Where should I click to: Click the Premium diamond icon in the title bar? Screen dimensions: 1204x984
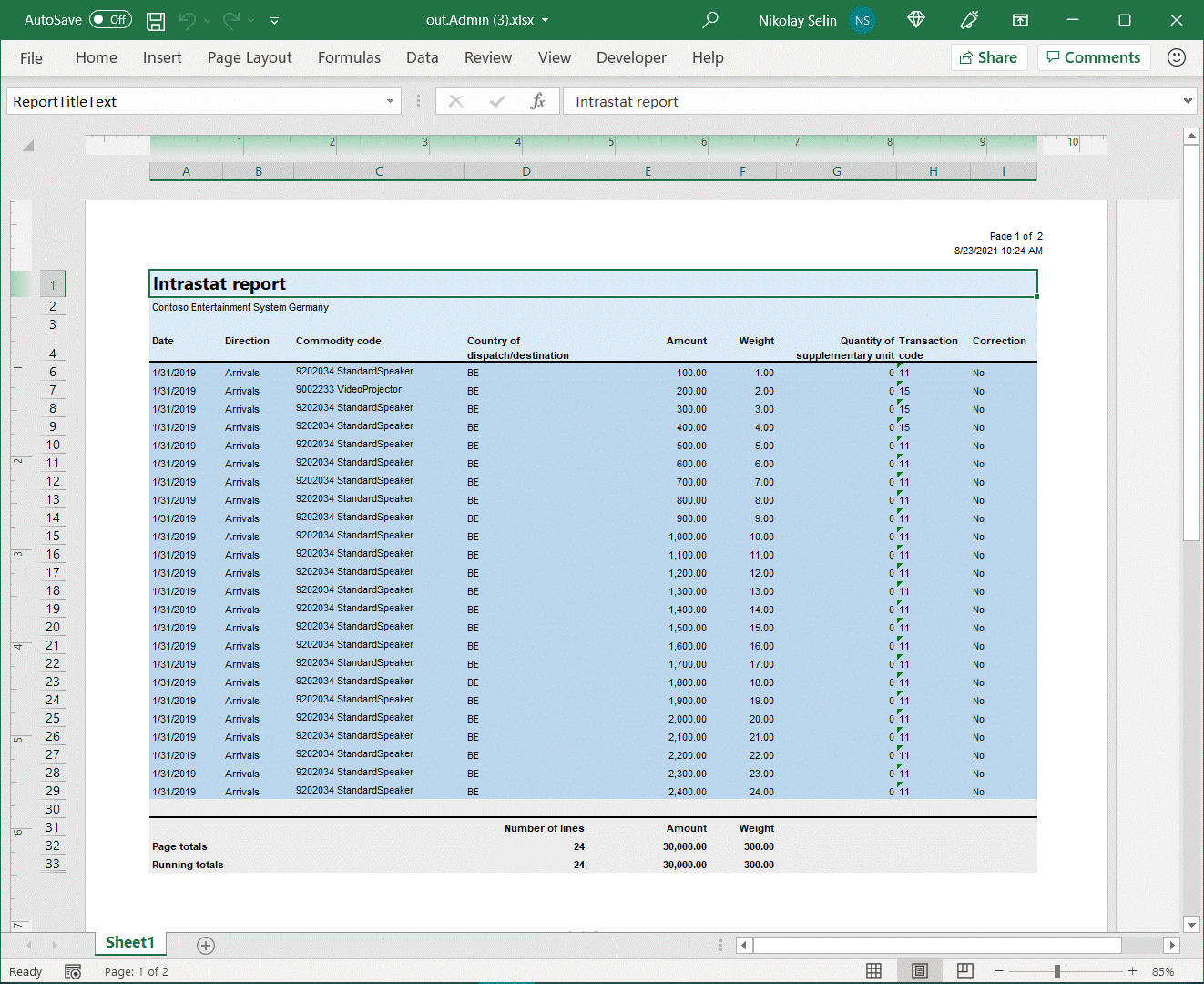(x=915, y=20)
